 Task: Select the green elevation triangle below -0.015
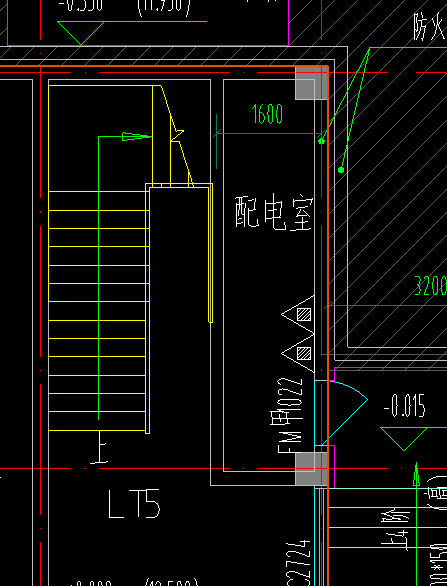[404, 439]
